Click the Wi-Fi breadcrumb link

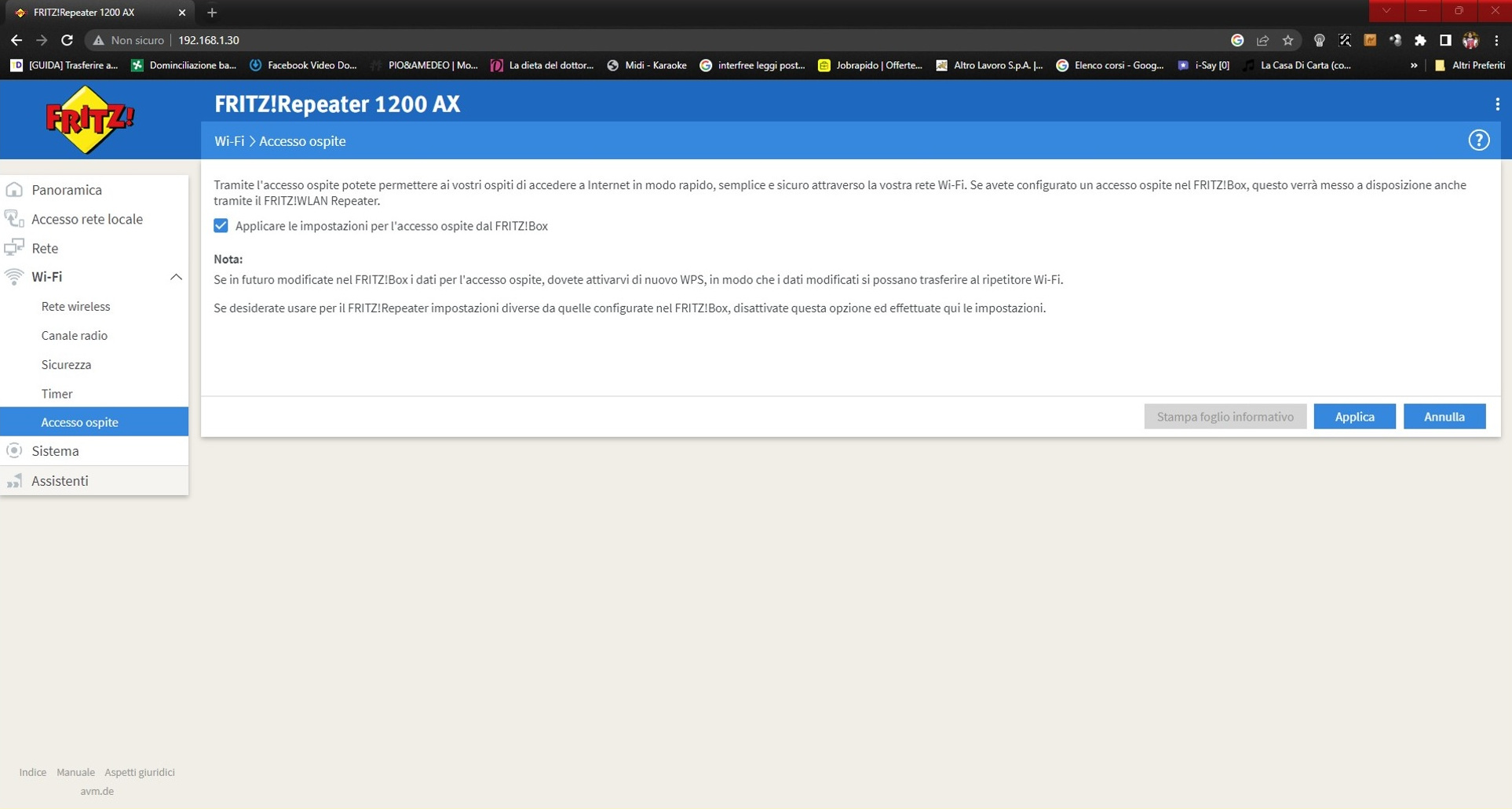pos(229,141)
